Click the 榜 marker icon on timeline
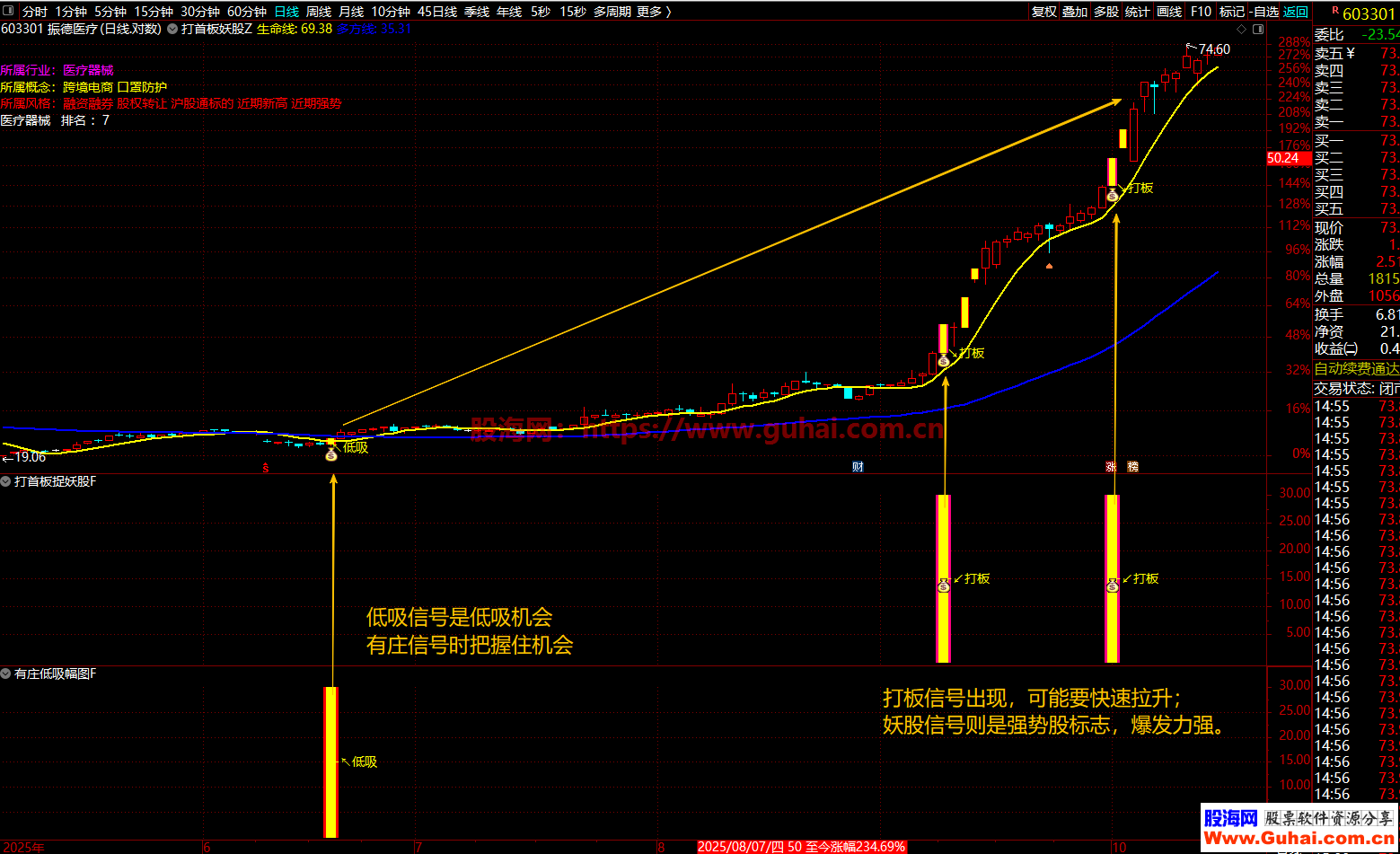Image resolution: width=1400 pixels, height=854 pixels. (x=1132, y=467)
